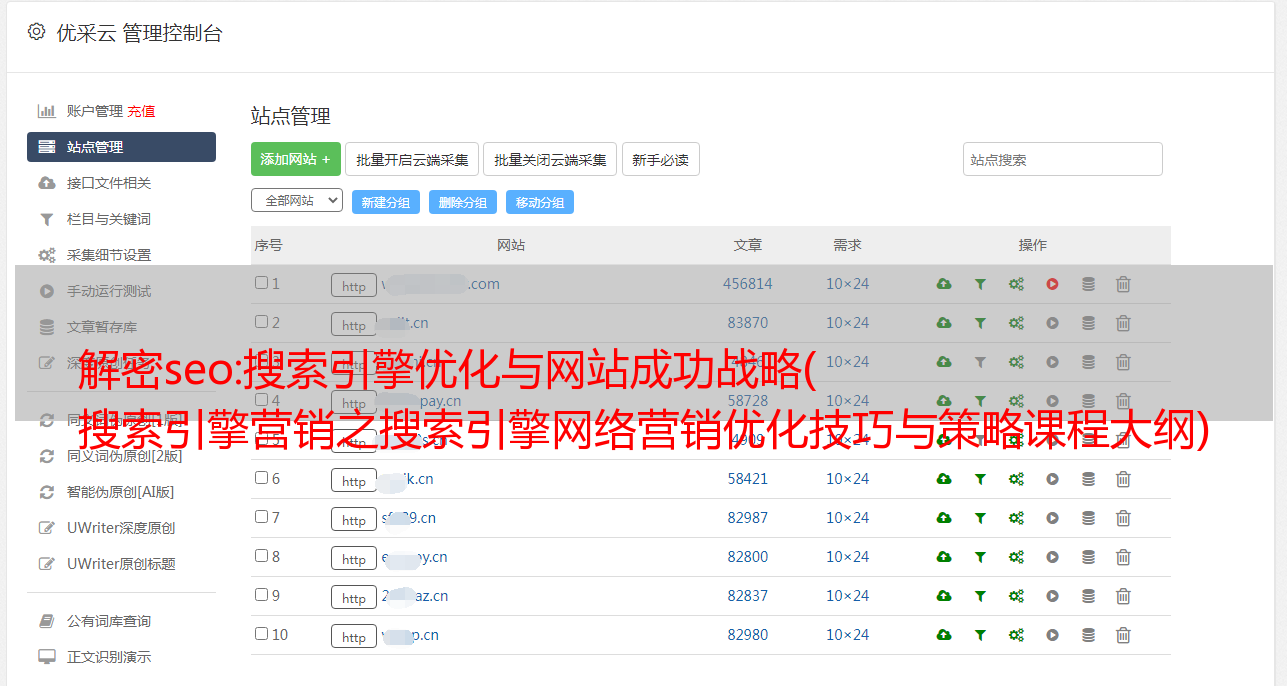Tick the checkbox for site row 6

pyautogui.click(x=261, y=478)
